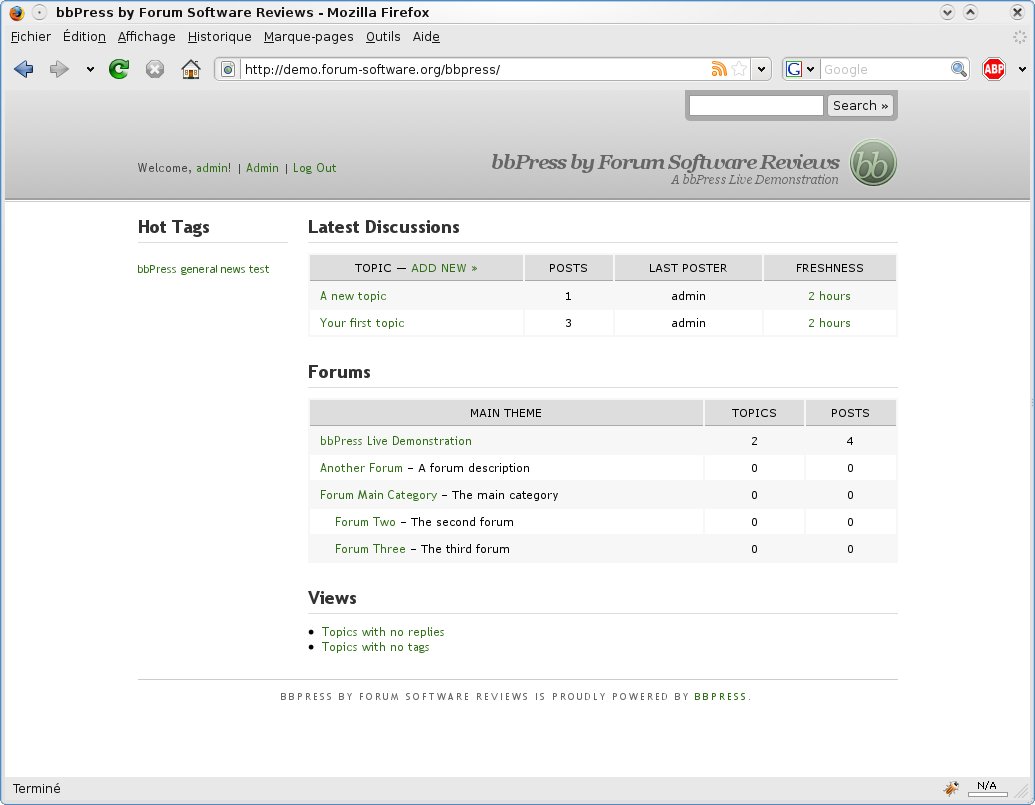This screenshot has height=805, width=1035.
Task: Open 'Topics with no tags' view
Action: (x=375, y=647)
